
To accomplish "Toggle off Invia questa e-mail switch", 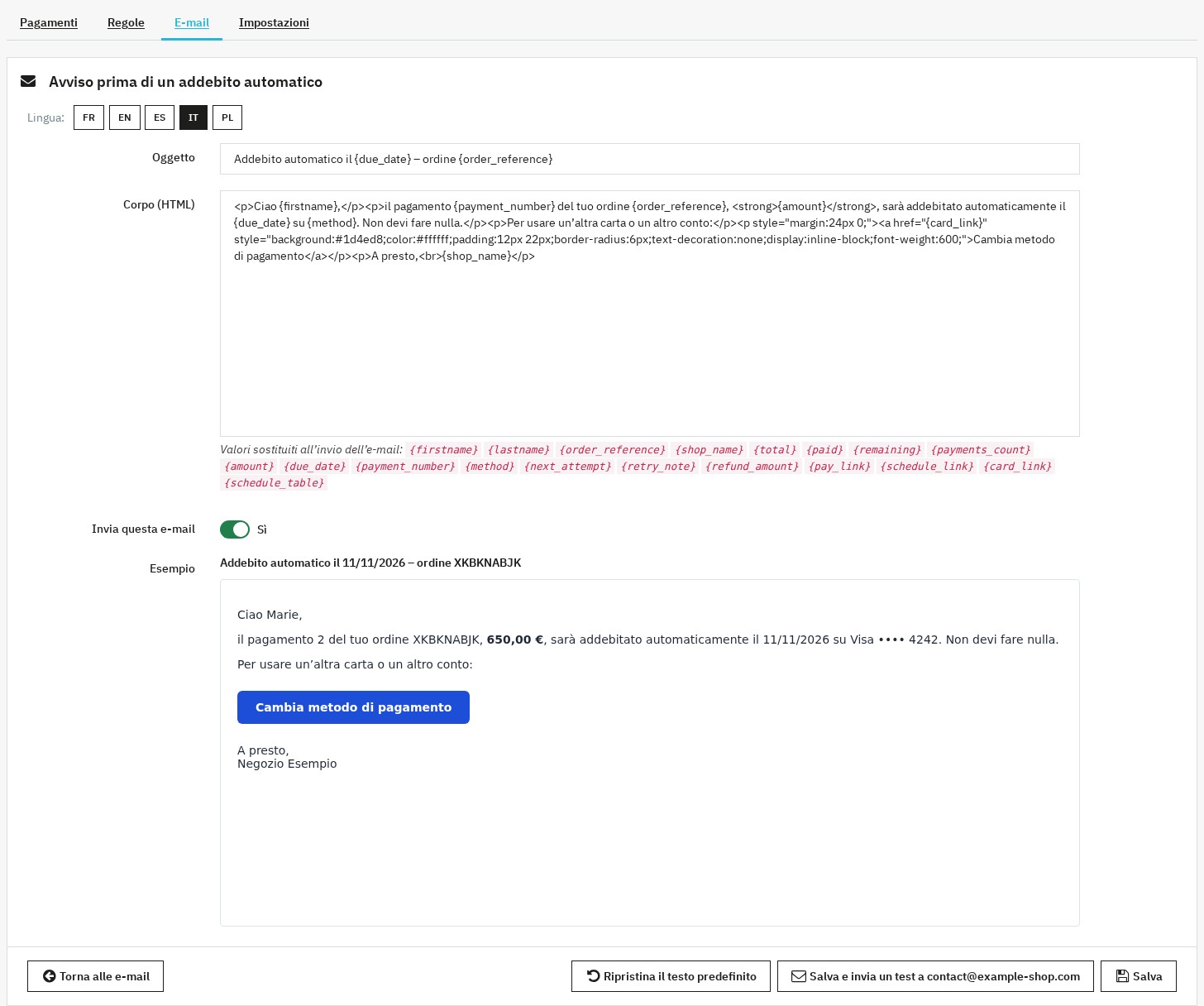I will point(235,529).
